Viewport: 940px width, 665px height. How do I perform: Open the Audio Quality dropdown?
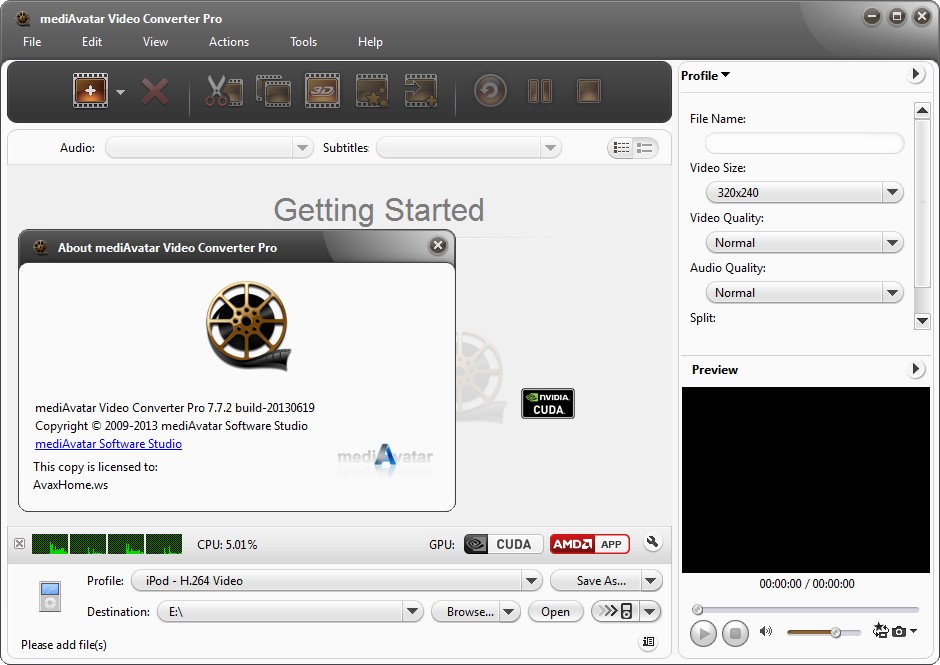click(804, 292)
